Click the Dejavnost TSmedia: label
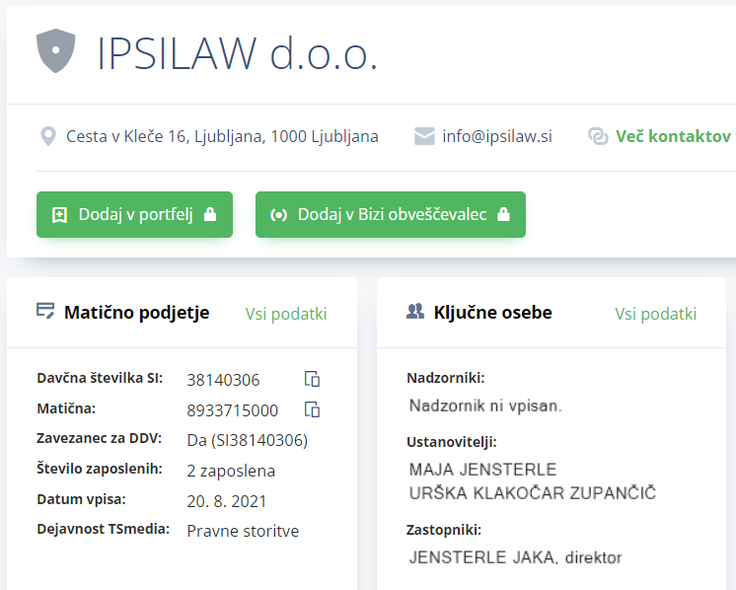This screenshot has width=736, height=590. tap(103, 529)
